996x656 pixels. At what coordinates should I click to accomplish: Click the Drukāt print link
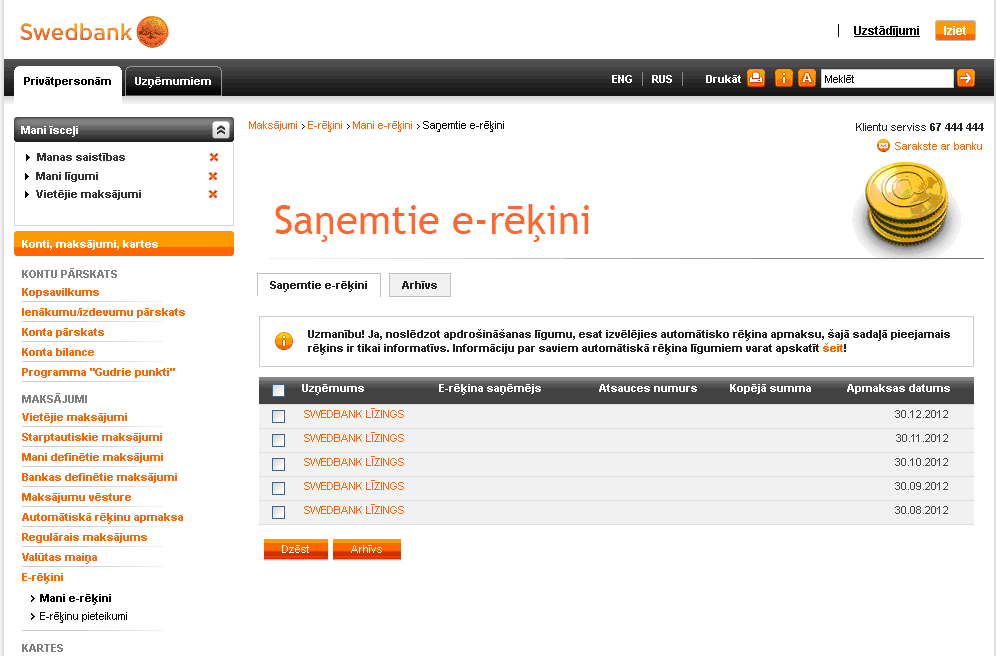pyautogui.click(x=723, y=79)
